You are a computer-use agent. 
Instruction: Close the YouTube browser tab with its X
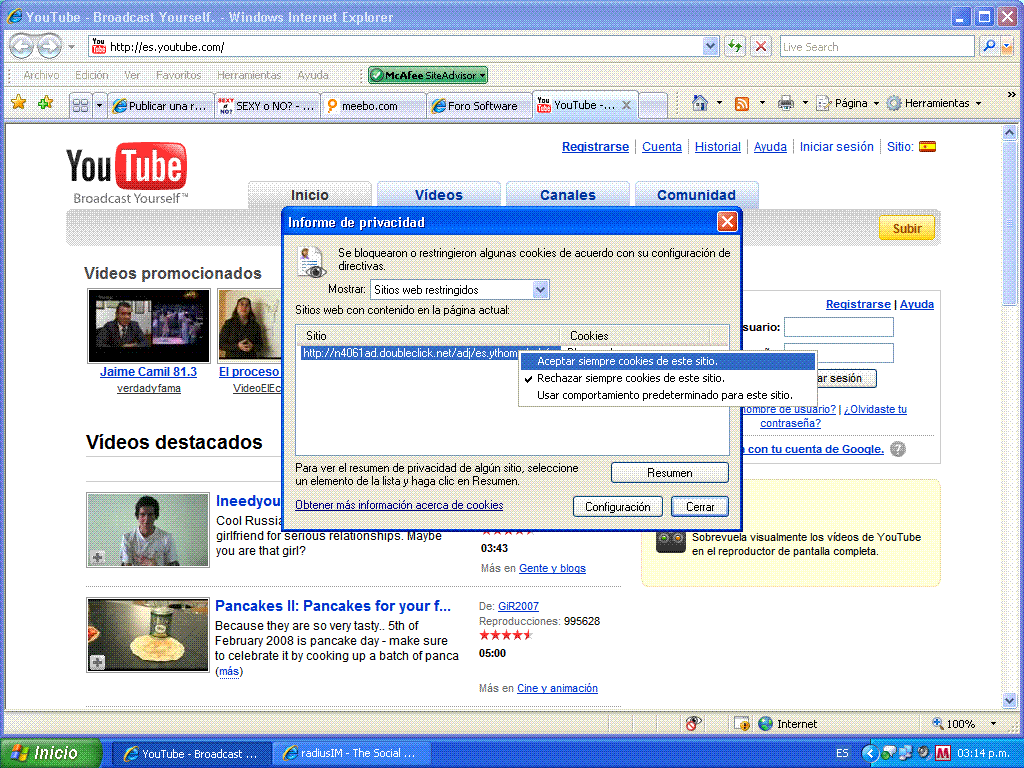tap(626, 105)
